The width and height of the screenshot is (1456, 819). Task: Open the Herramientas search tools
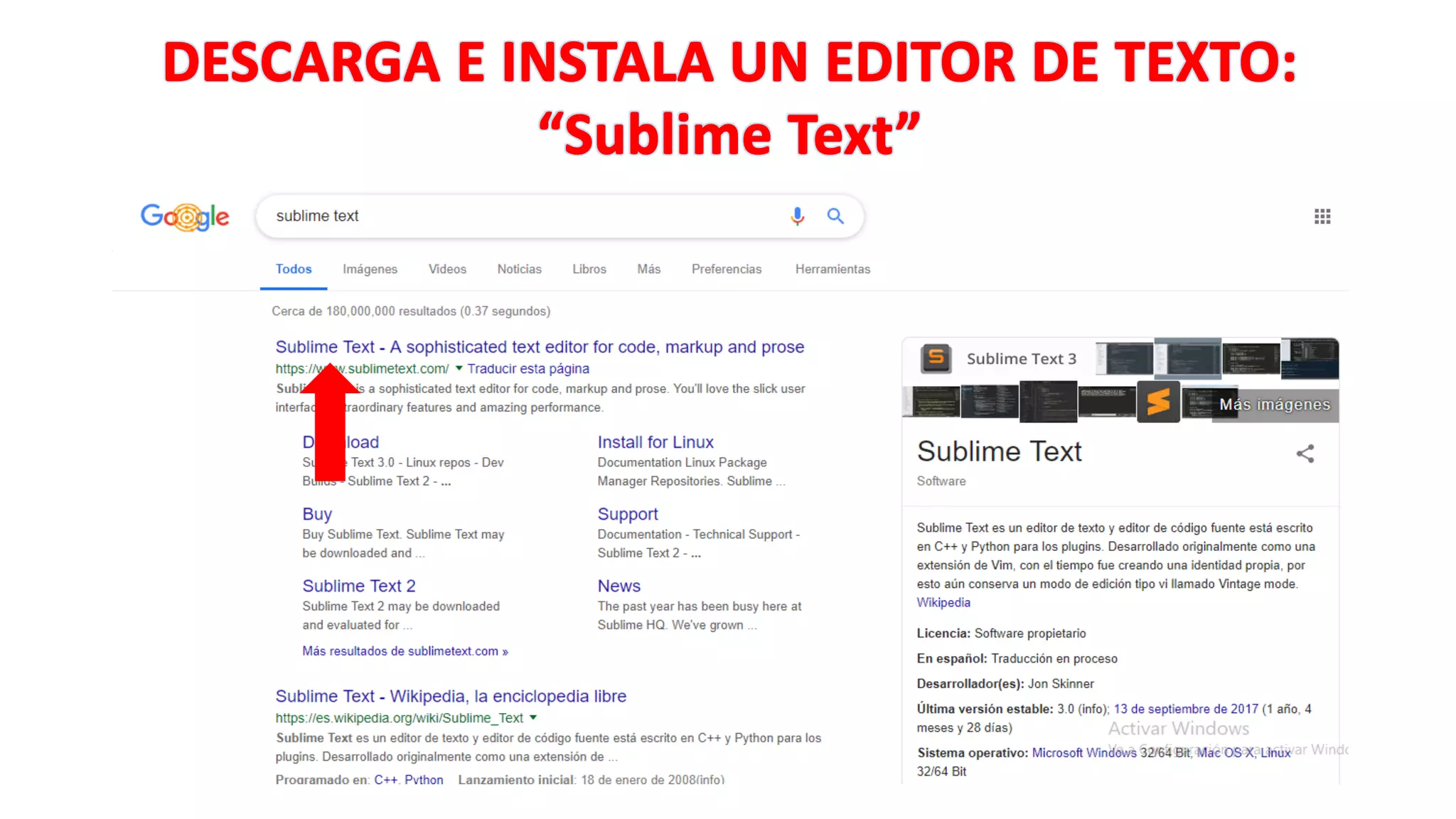[x=833, y=269]
